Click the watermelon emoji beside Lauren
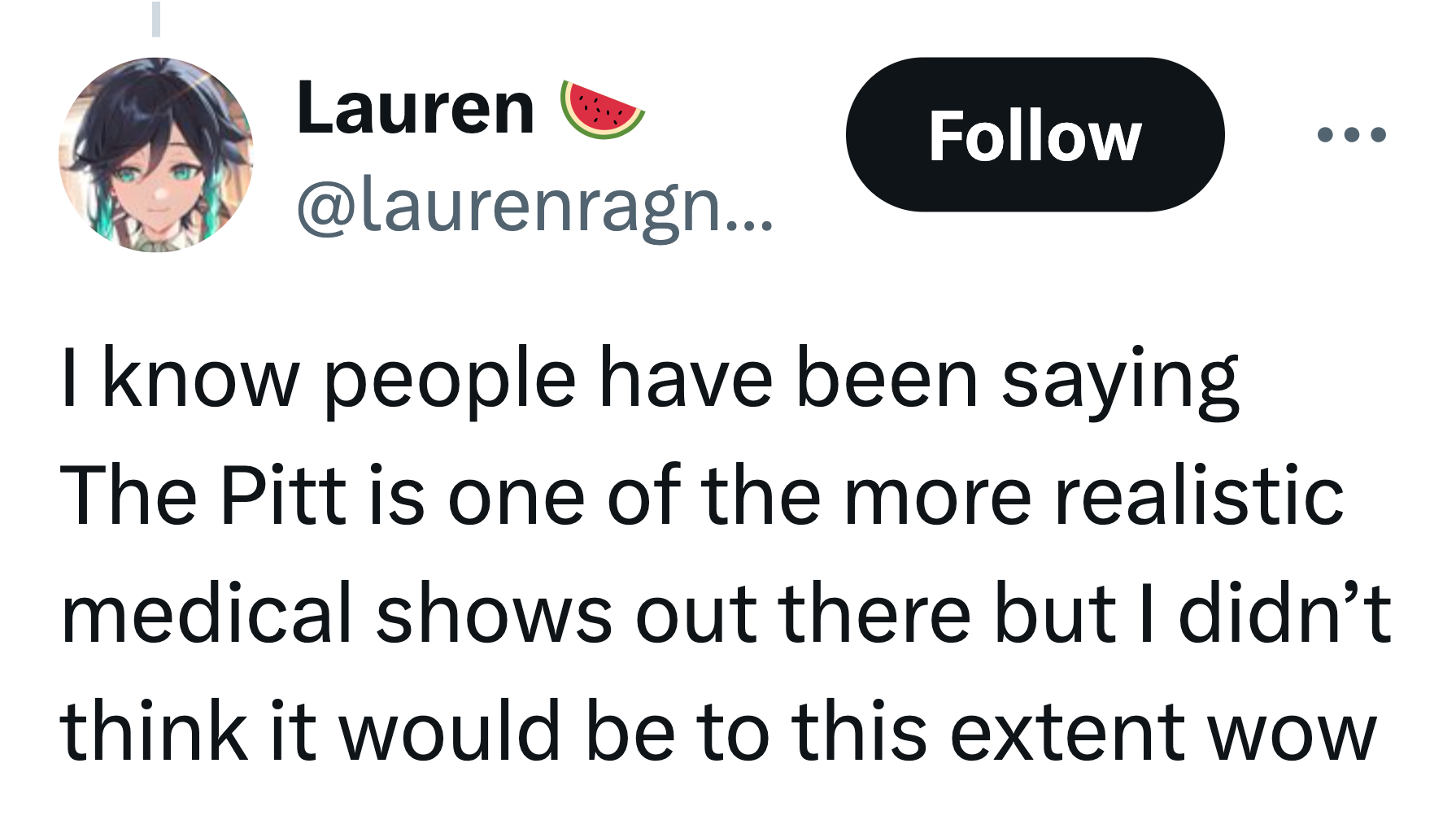This screenshot has height=833, width=1456. click(602, 109)
